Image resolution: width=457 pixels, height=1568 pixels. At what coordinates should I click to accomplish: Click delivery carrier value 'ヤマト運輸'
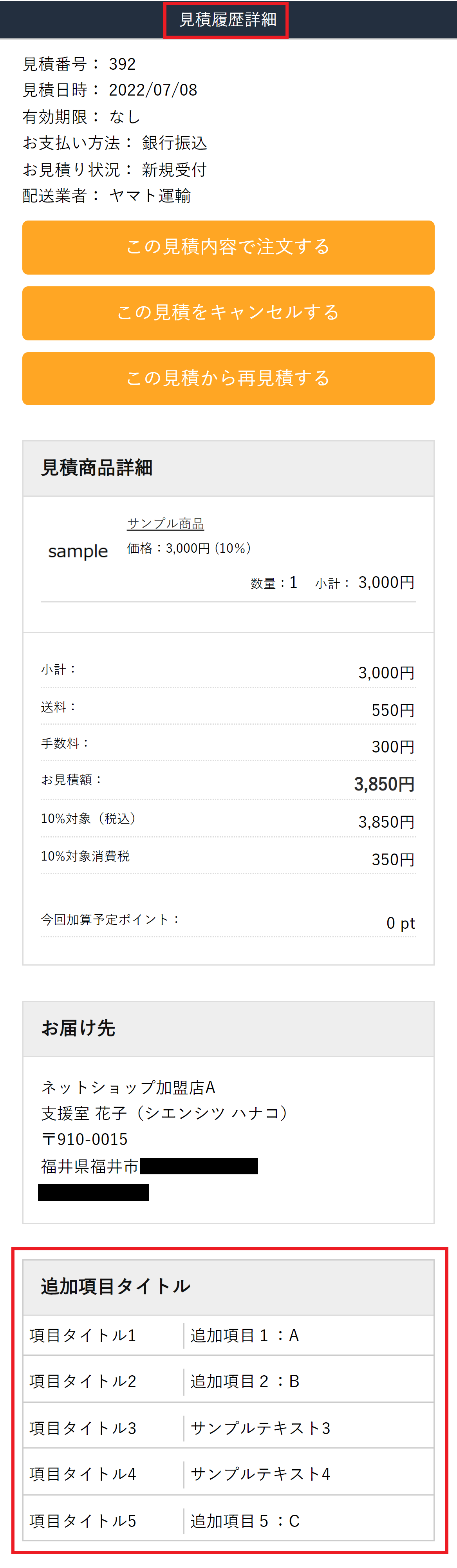click(150, 196)
